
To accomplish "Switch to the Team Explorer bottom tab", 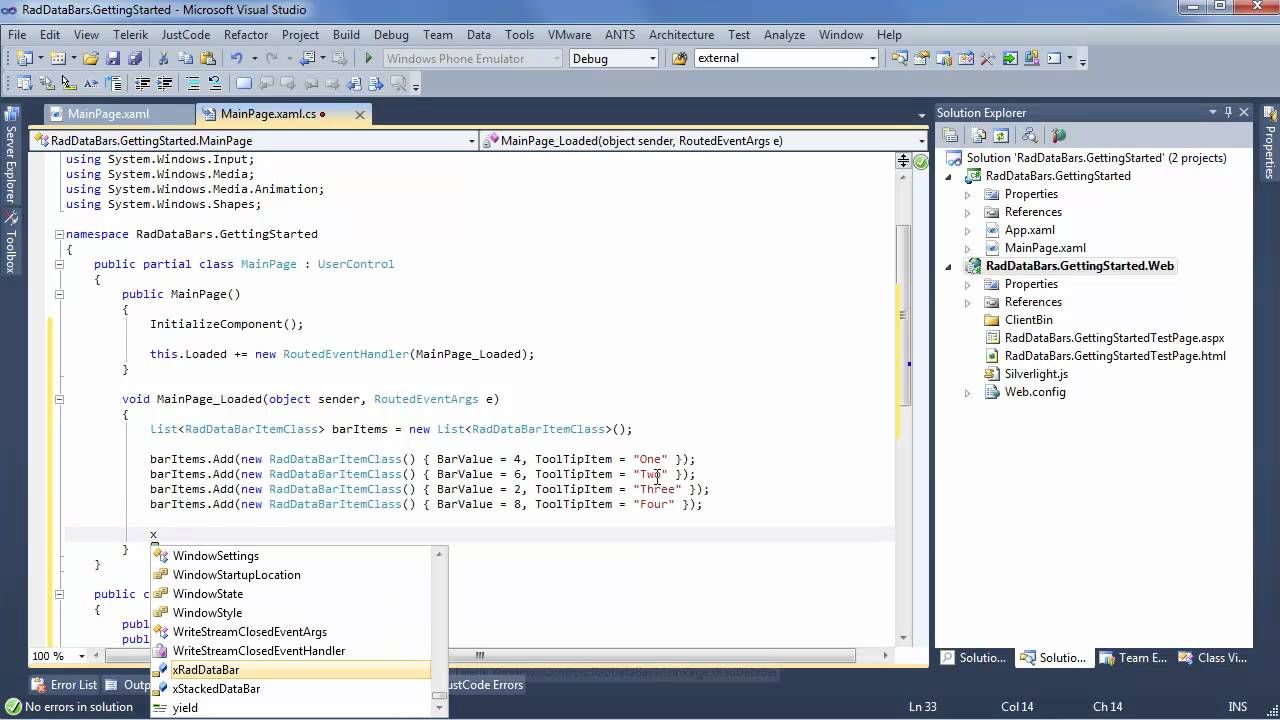I will (1133, 657).
